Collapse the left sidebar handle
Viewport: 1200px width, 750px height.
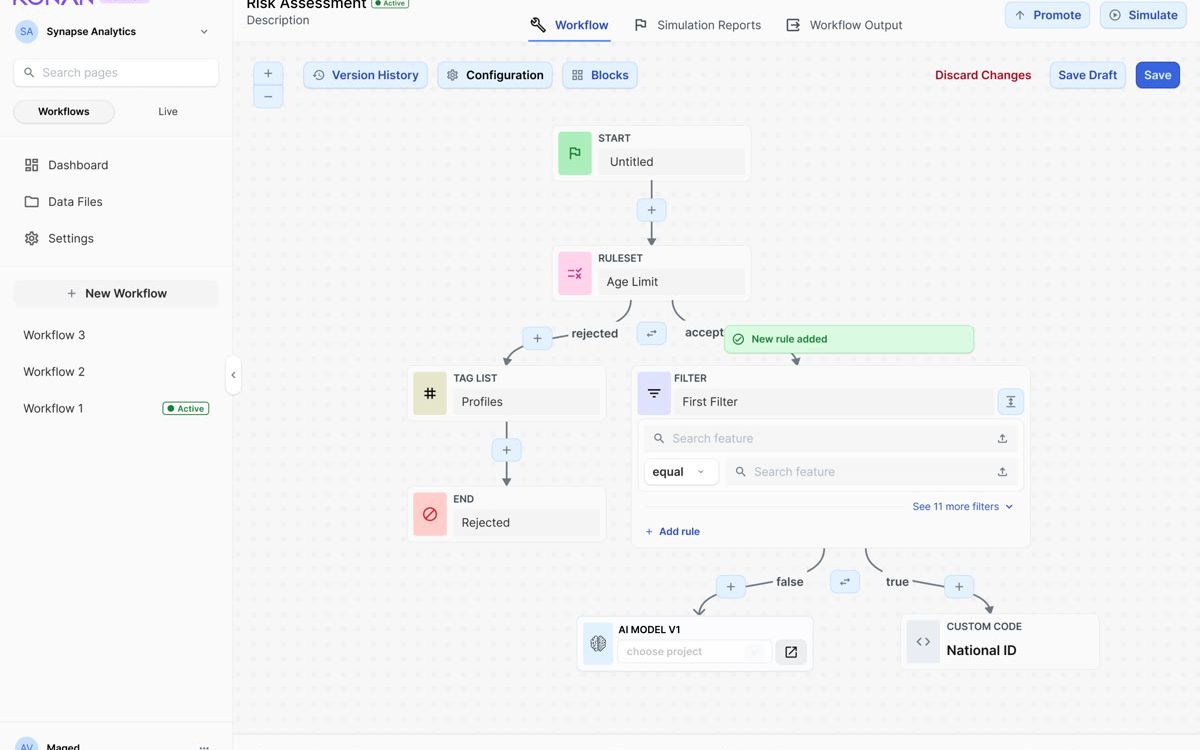point(233,375)
